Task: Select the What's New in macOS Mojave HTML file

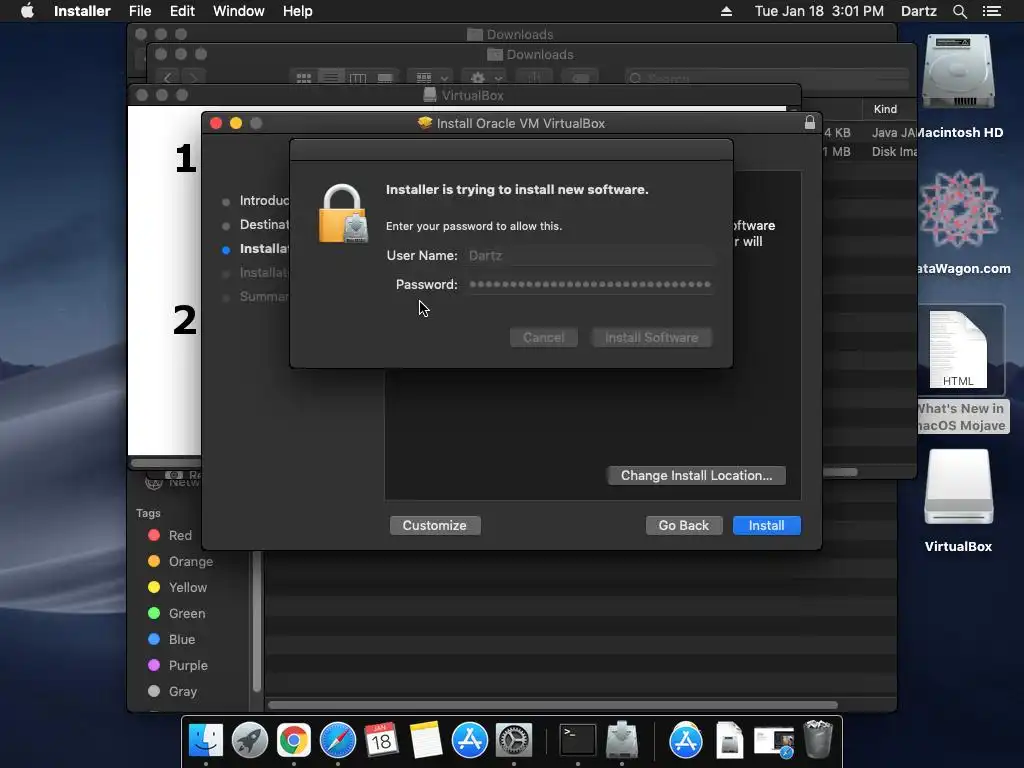Action: (x=958, y=349)
